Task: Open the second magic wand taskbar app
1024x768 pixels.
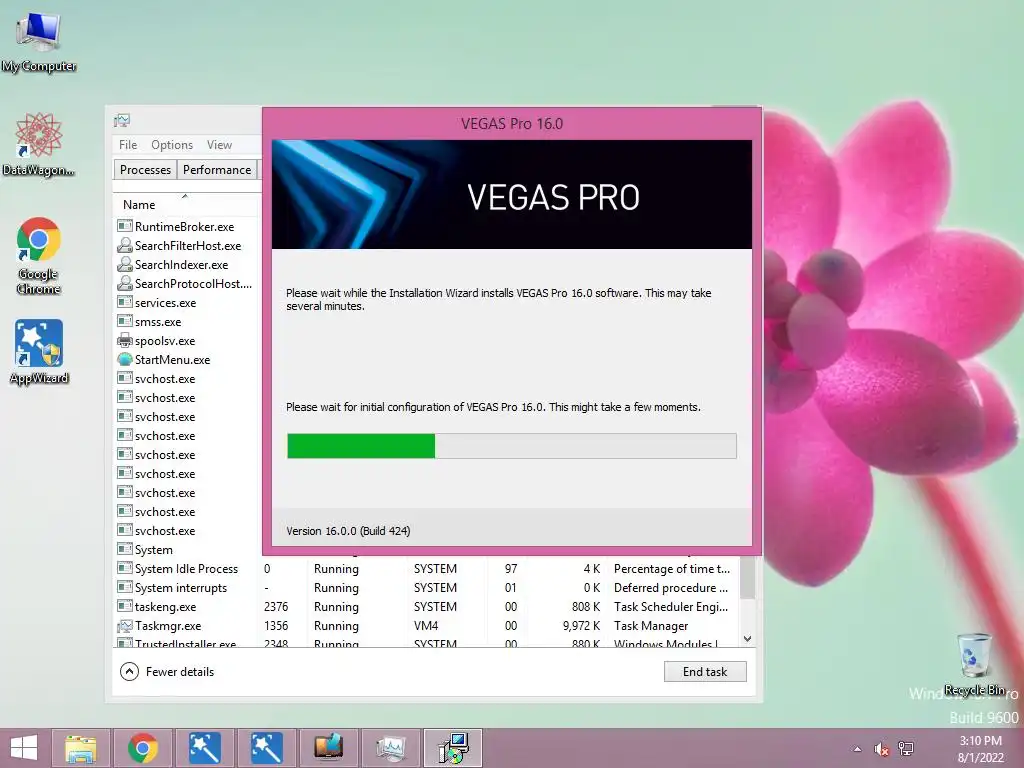Action: [266, 748]
